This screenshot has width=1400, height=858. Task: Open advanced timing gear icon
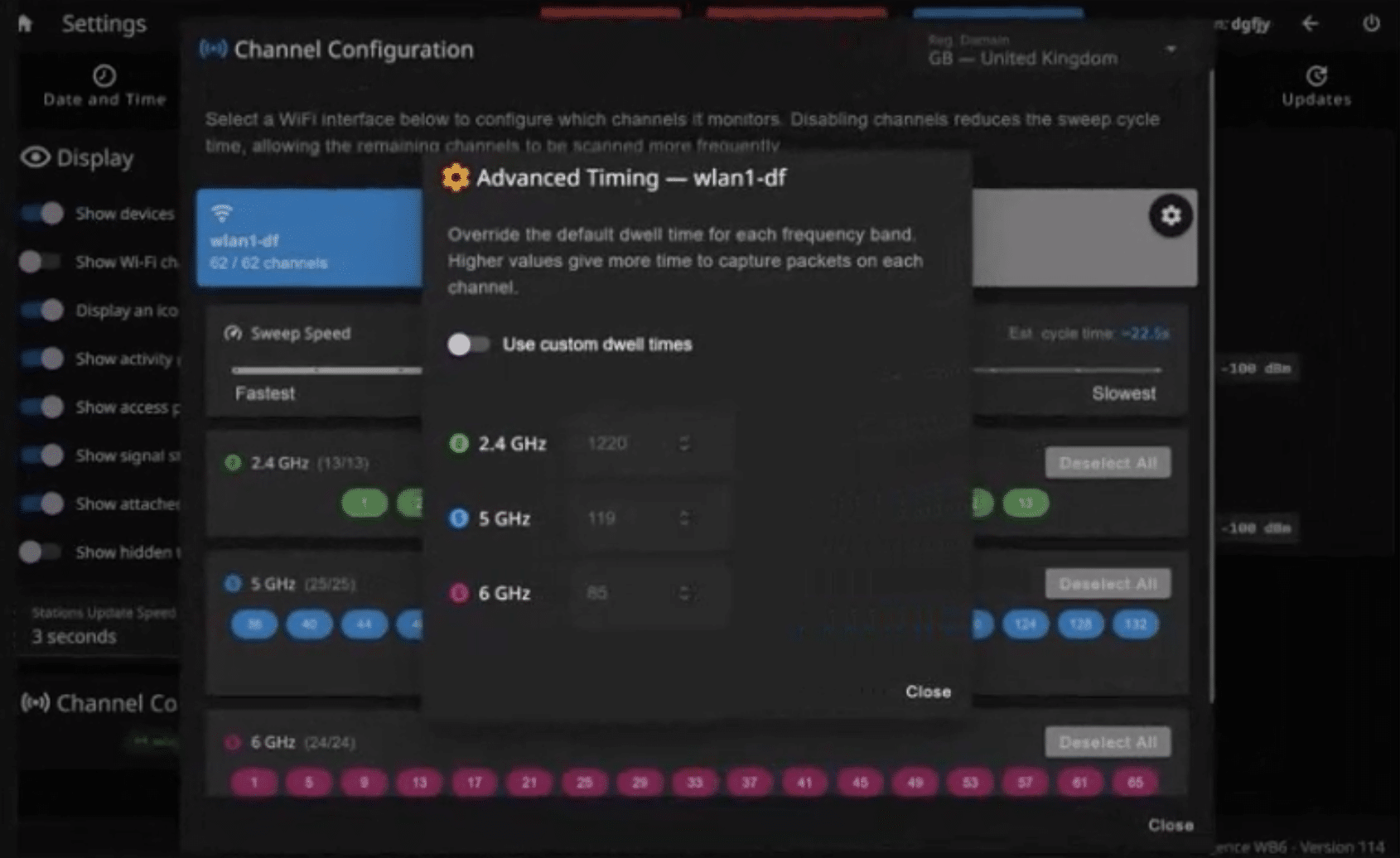click(x=1170, y=215)
